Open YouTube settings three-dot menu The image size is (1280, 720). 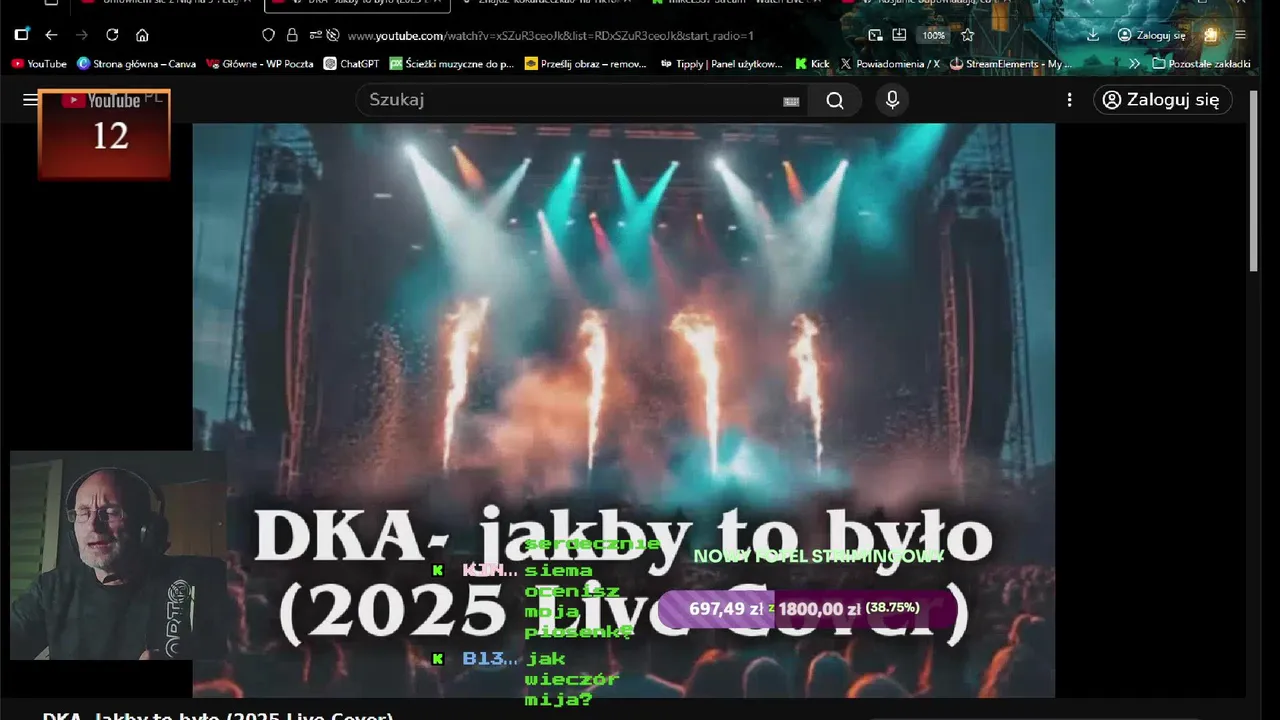click(1069, 100)
